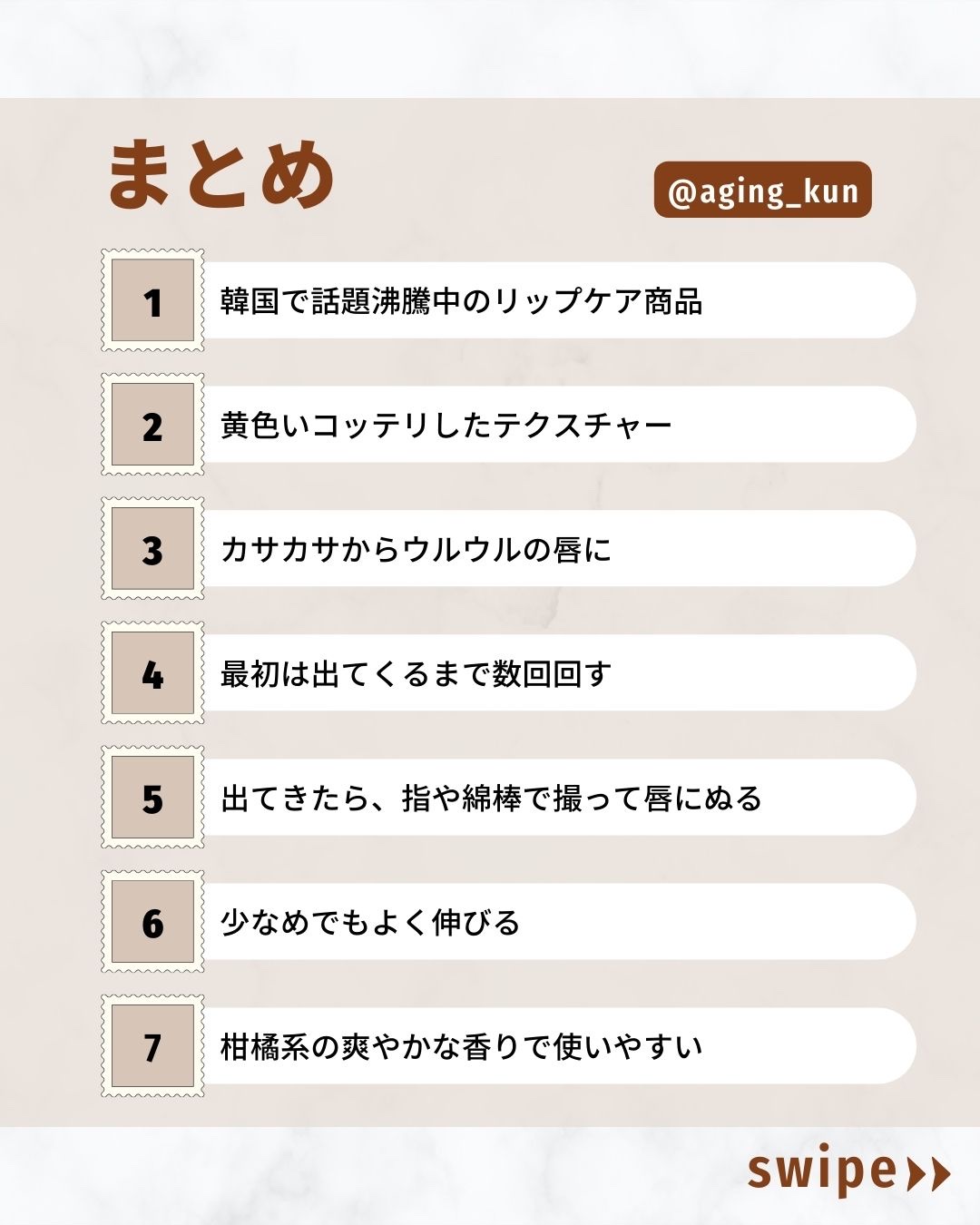This screenshot has width=980, height=1225.
Task: Tap the number 4 stamp badge
Action: point(152,673)
